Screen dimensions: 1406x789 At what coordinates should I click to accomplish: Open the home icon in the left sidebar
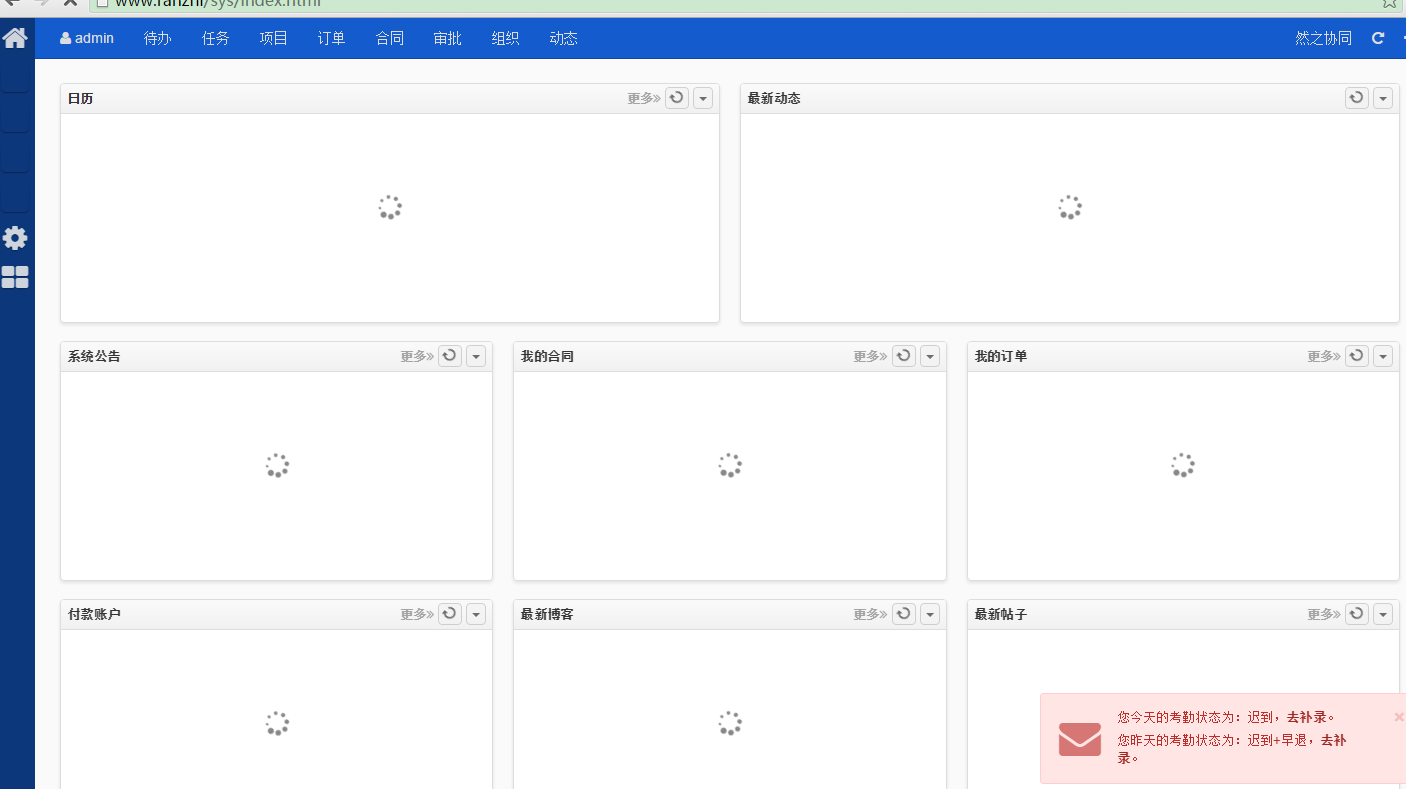[x=15, y=39]
